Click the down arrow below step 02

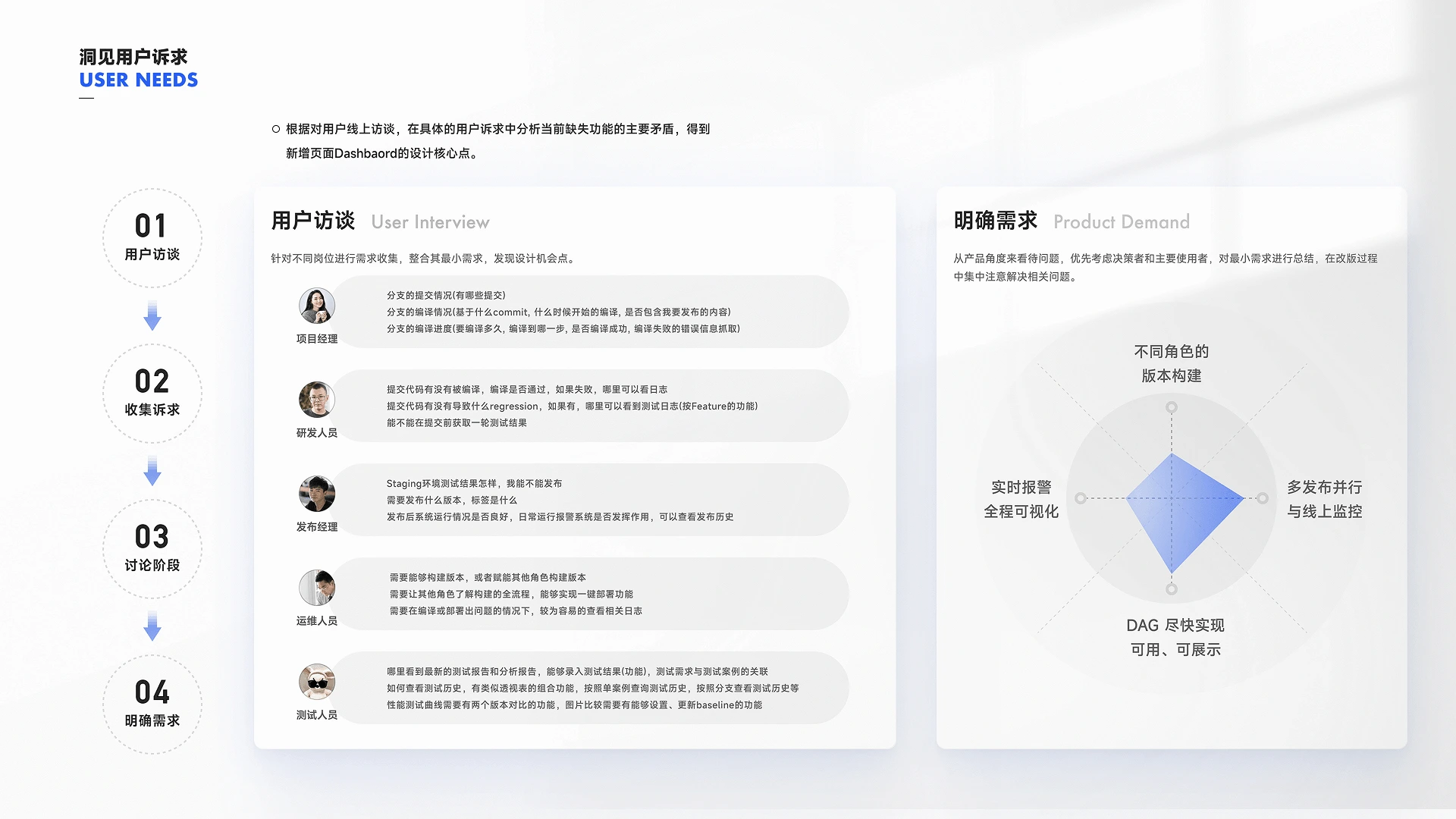(x=152, y=471)
